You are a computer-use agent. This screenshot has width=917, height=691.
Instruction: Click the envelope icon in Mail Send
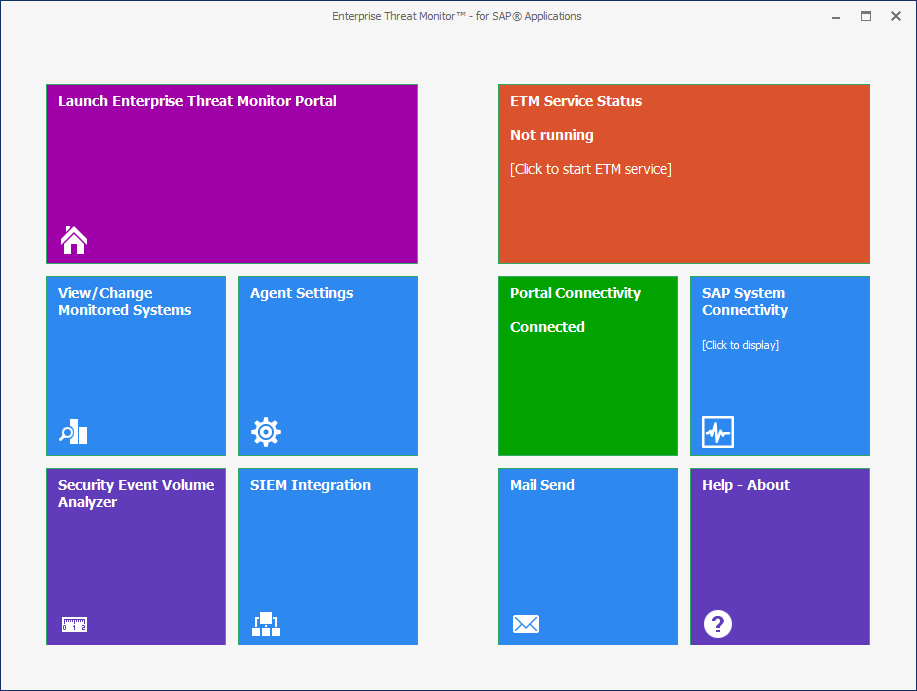526,624
